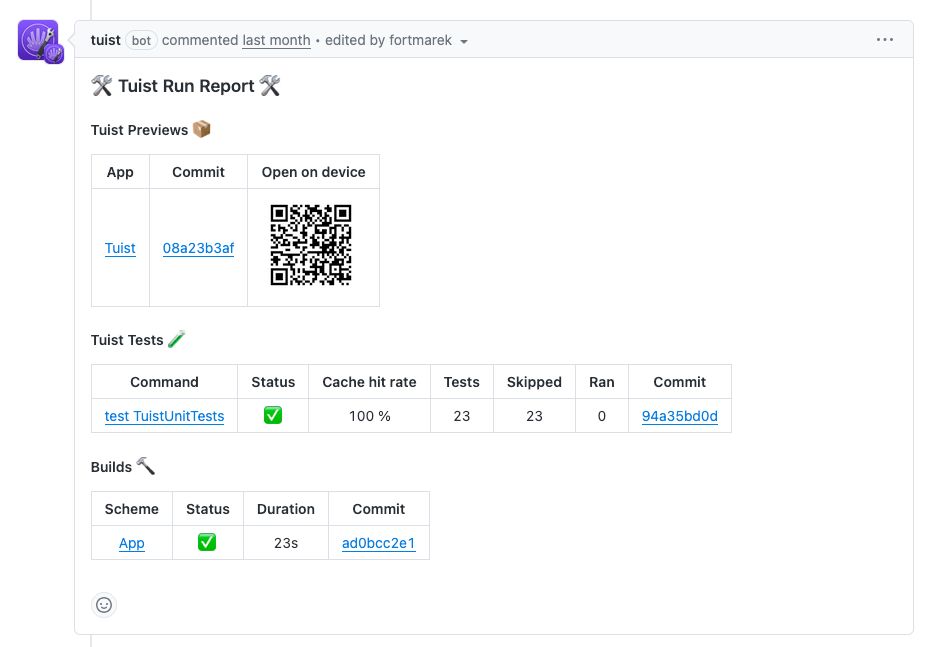The image size is (931, 647).
Task: Click the '100 %' cache hit rate cell
Action: pos(369,416)
